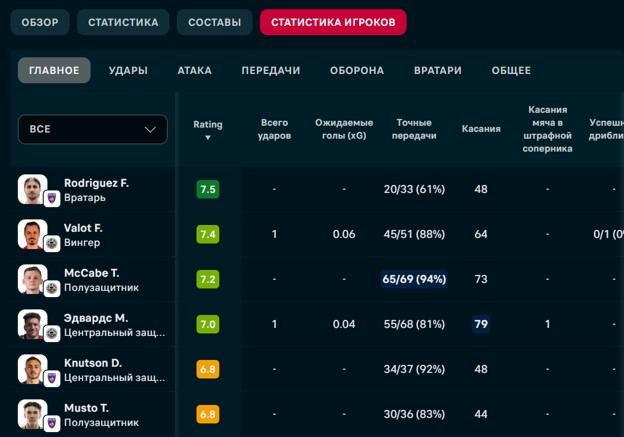
Task: Click the 7.2 rating badge
Action: click(208, 279)
